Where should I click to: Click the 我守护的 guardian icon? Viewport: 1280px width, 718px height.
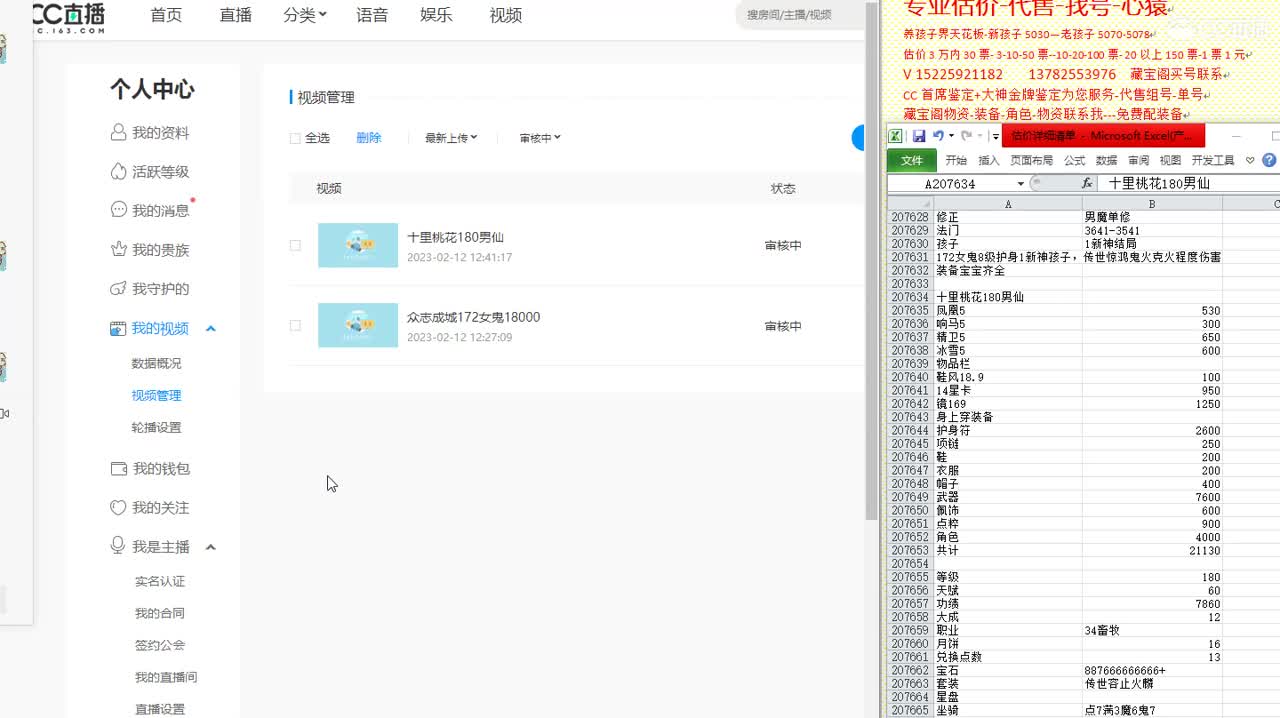point(118,288)
